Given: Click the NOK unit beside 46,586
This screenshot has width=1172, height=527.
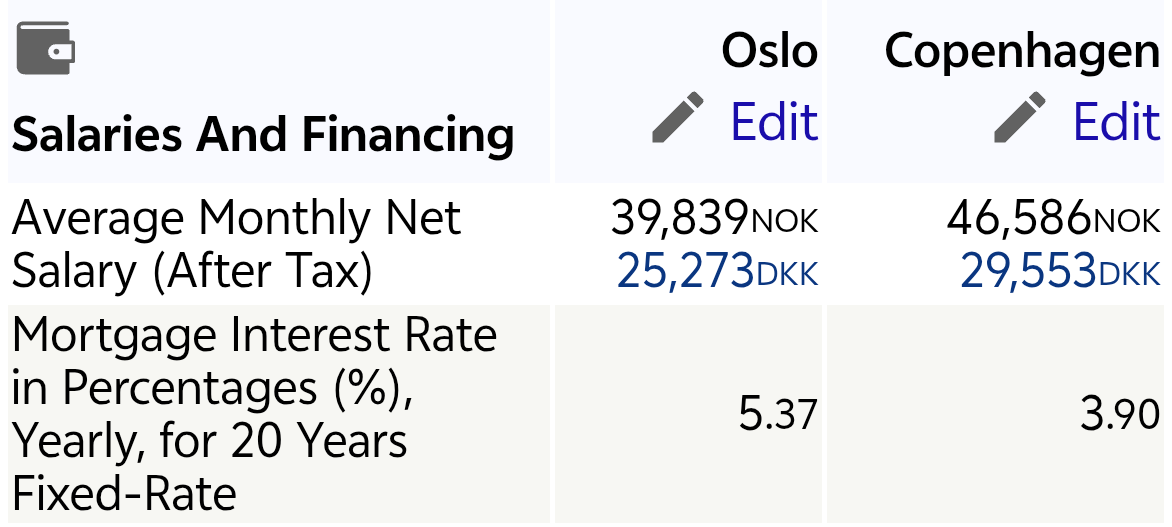Looking at the screenshot, I should pos(1127,221).
